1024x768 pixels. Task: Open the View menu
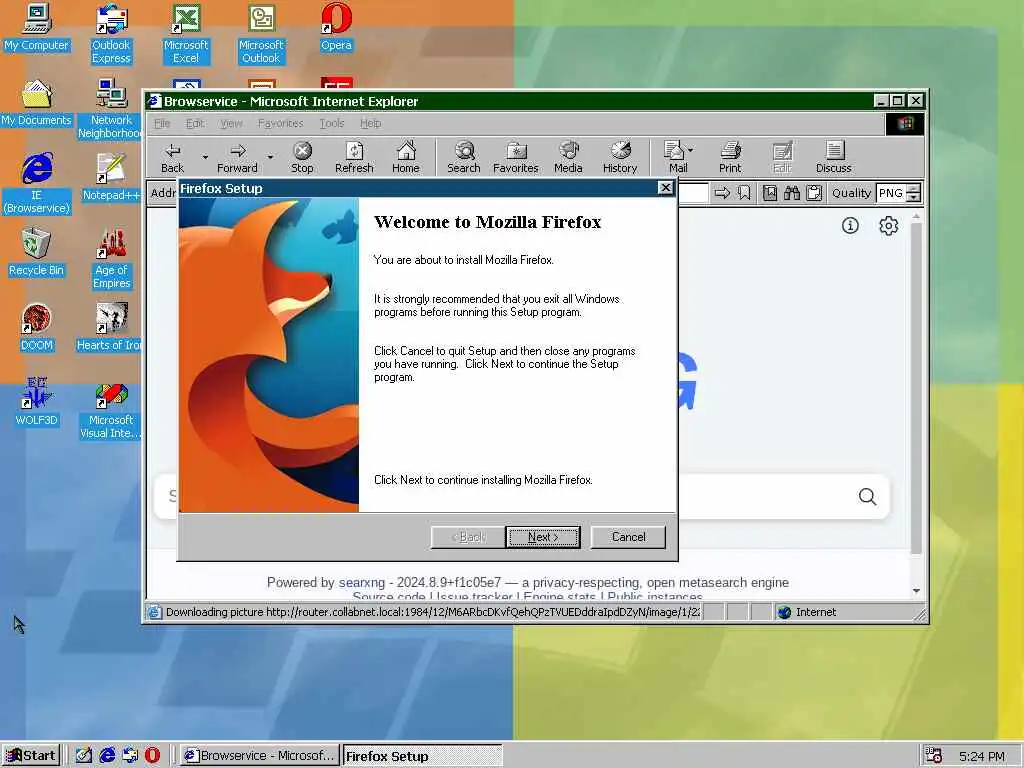(x=231, y=123)
